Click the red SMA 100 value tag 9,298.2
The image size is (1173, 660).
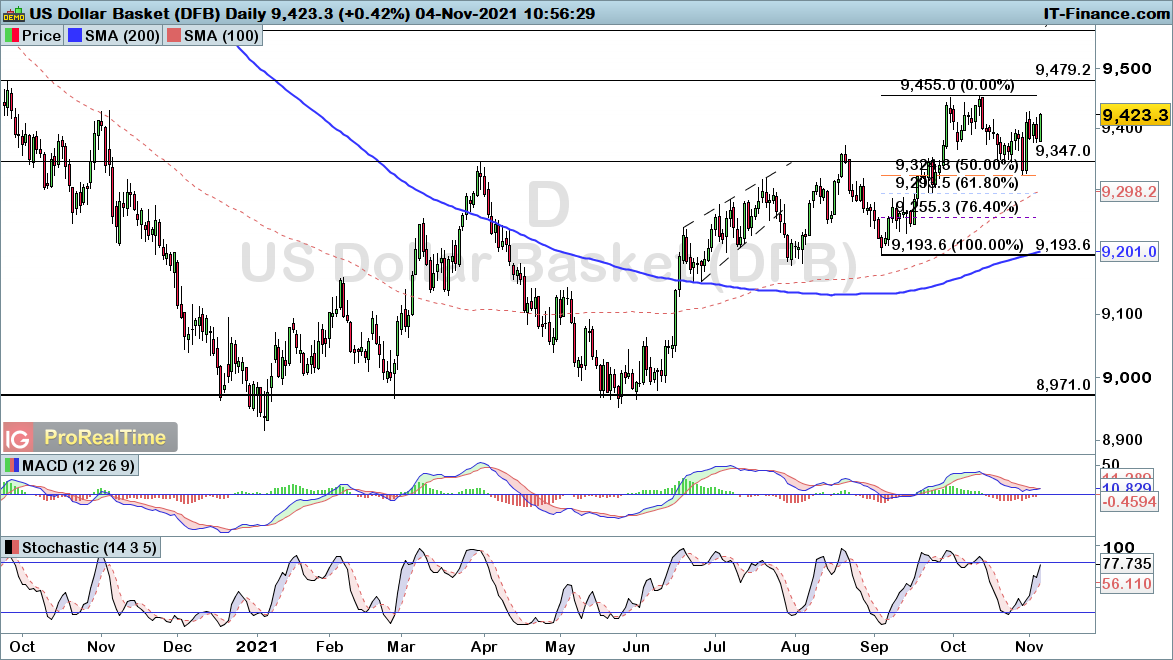coord(1129,192)
